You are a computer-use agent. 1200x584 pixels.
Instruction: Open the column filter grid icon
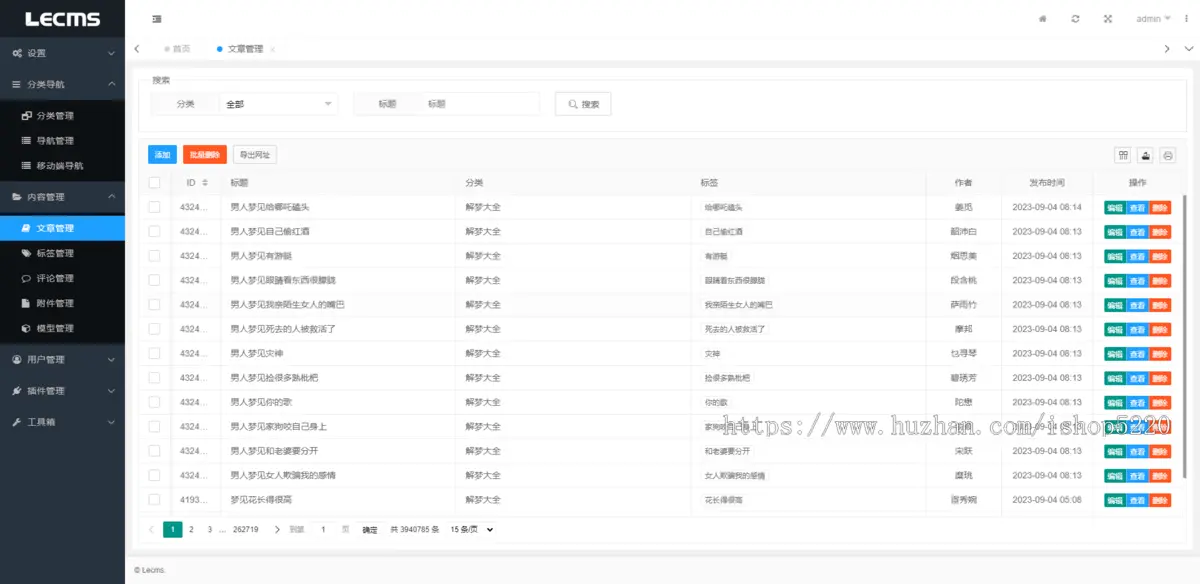click(1123, 155)
